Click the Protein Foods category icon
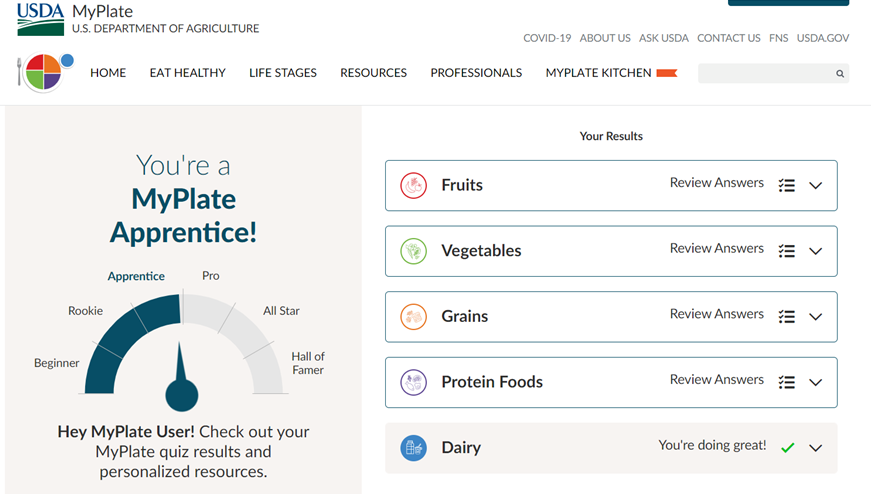 click(414, 382)
